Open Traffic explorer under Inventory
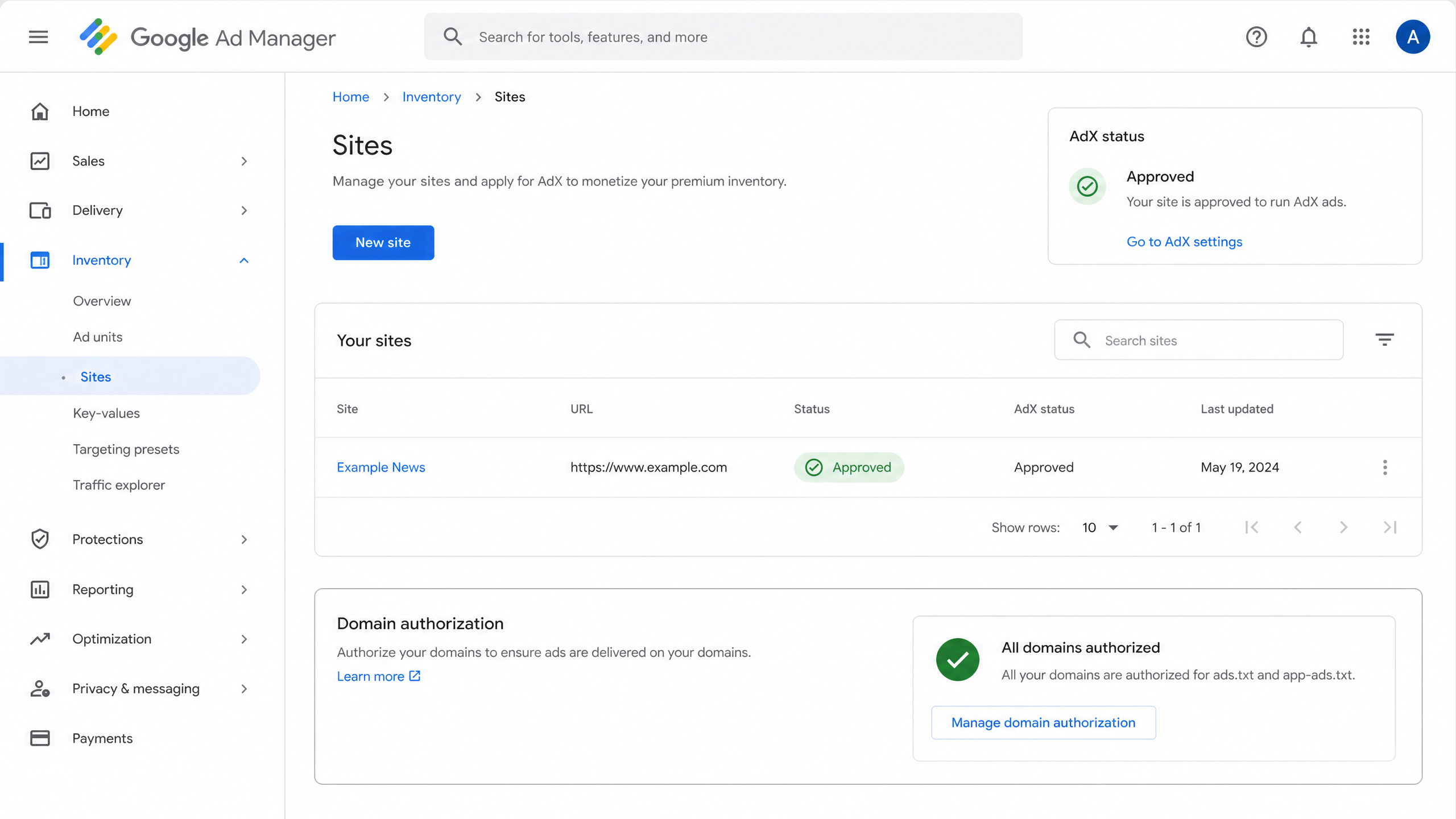 119,485
